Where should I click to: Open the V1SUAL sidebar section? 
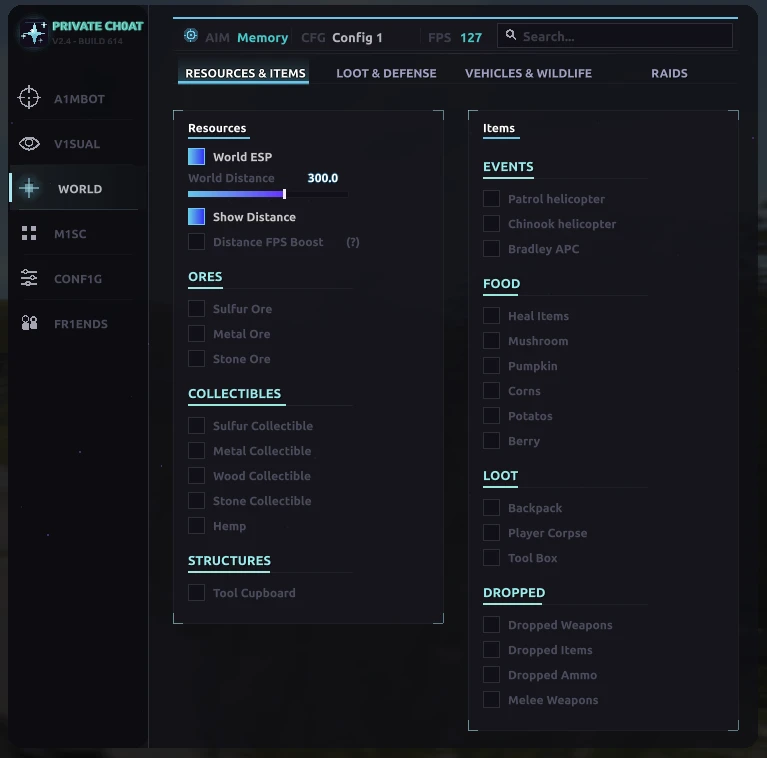click(x=78, y=144)
